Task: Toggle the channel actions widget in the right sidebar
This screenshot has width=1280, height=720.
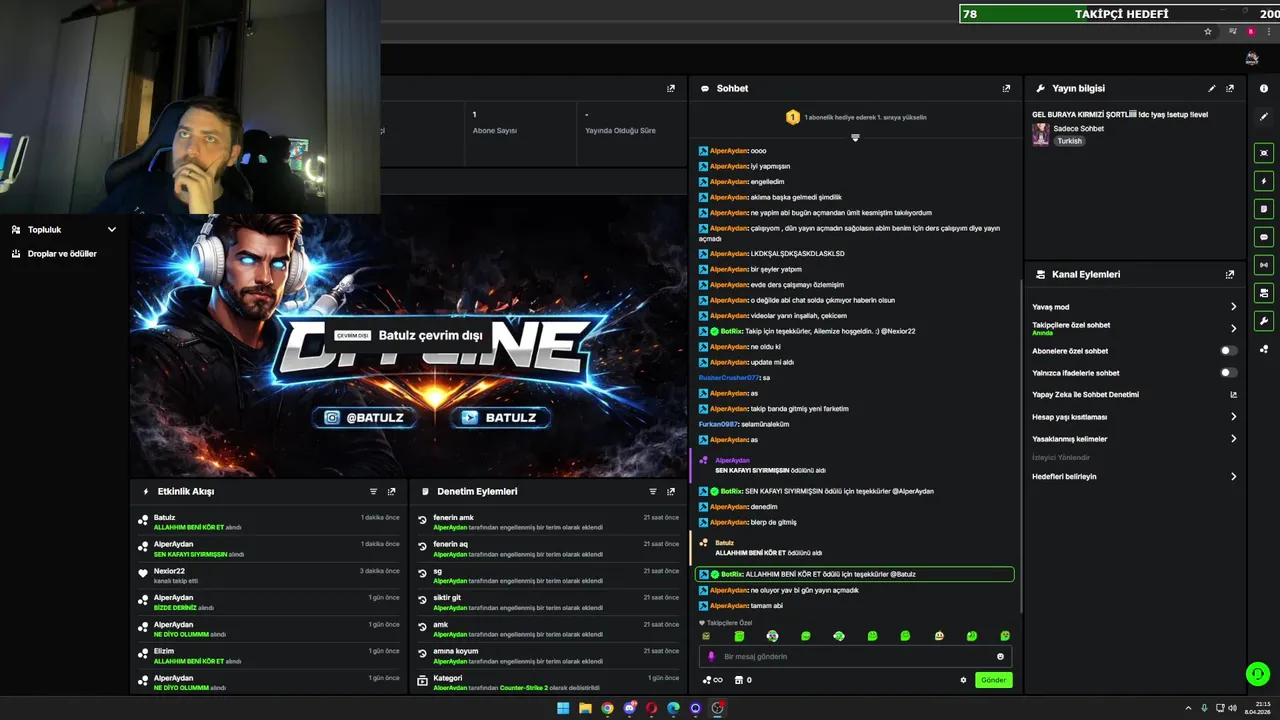Action: pyautogui.click(x=1264, y=293)
